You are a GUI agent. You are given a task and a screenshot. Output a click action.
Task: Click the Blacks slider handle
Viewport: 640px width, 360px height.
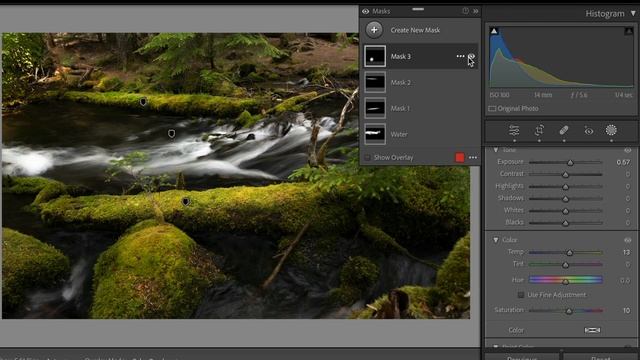pos(565,223)
